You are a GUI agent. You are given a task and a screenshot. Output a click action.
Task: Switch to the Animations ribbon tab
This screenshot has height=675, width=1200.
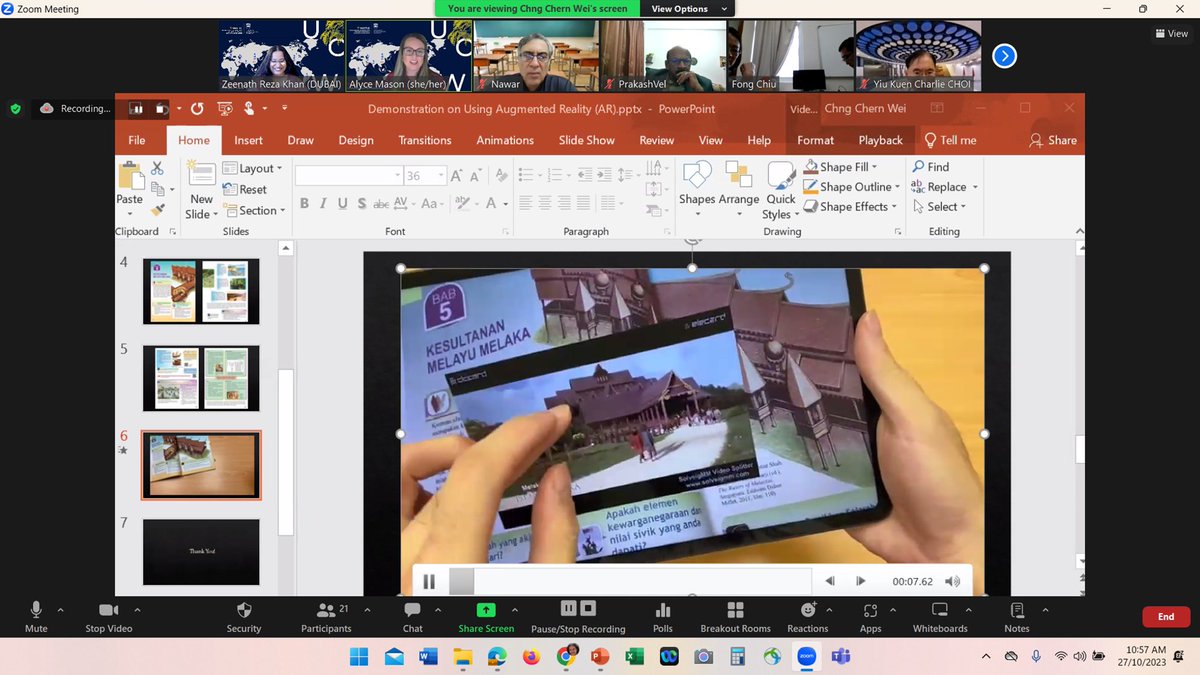tap(504, 140)
